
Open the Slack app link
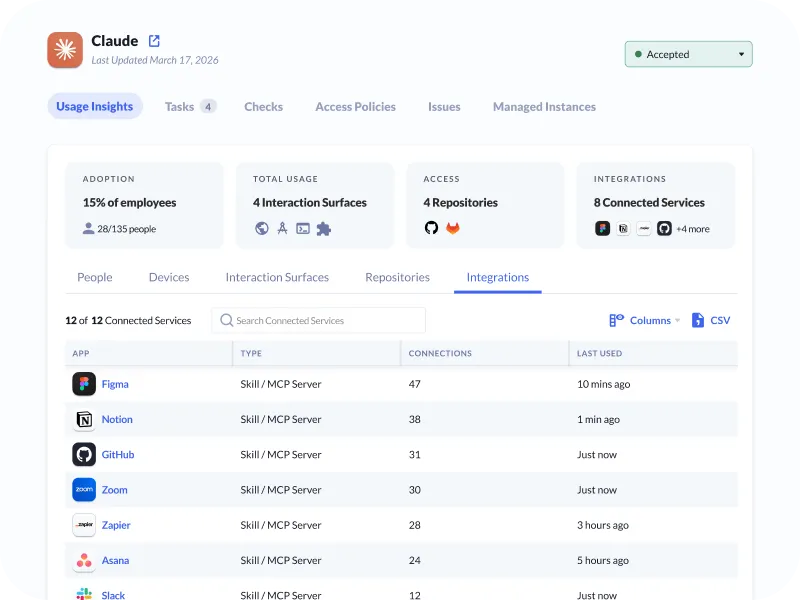(113, 595)
